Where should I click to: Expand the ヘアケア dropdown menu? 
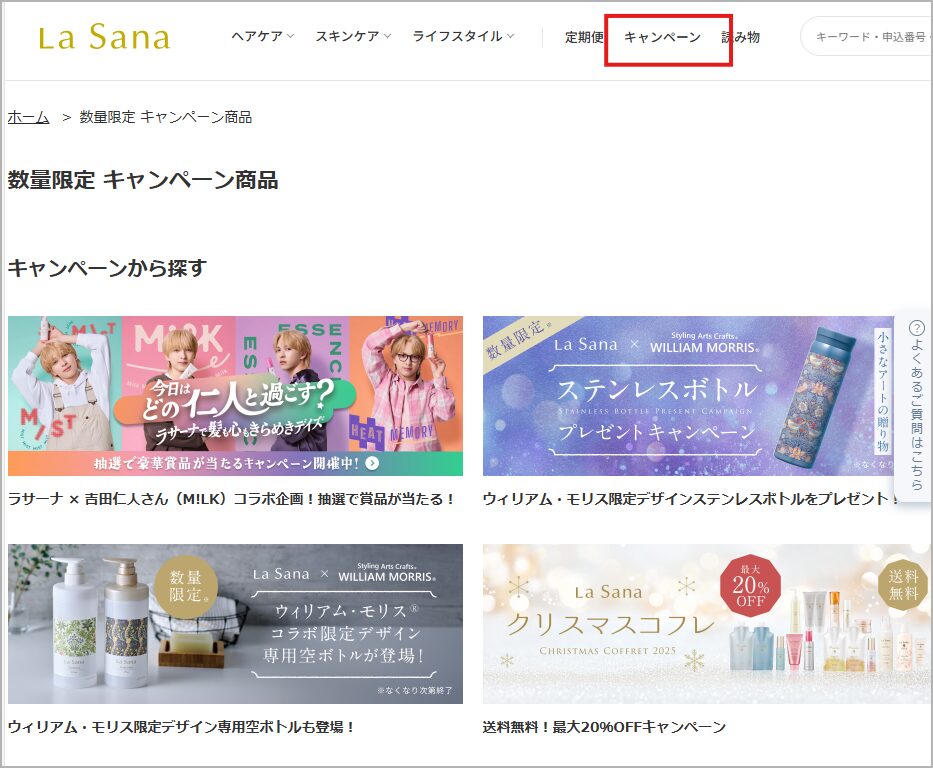pos(262,36)
